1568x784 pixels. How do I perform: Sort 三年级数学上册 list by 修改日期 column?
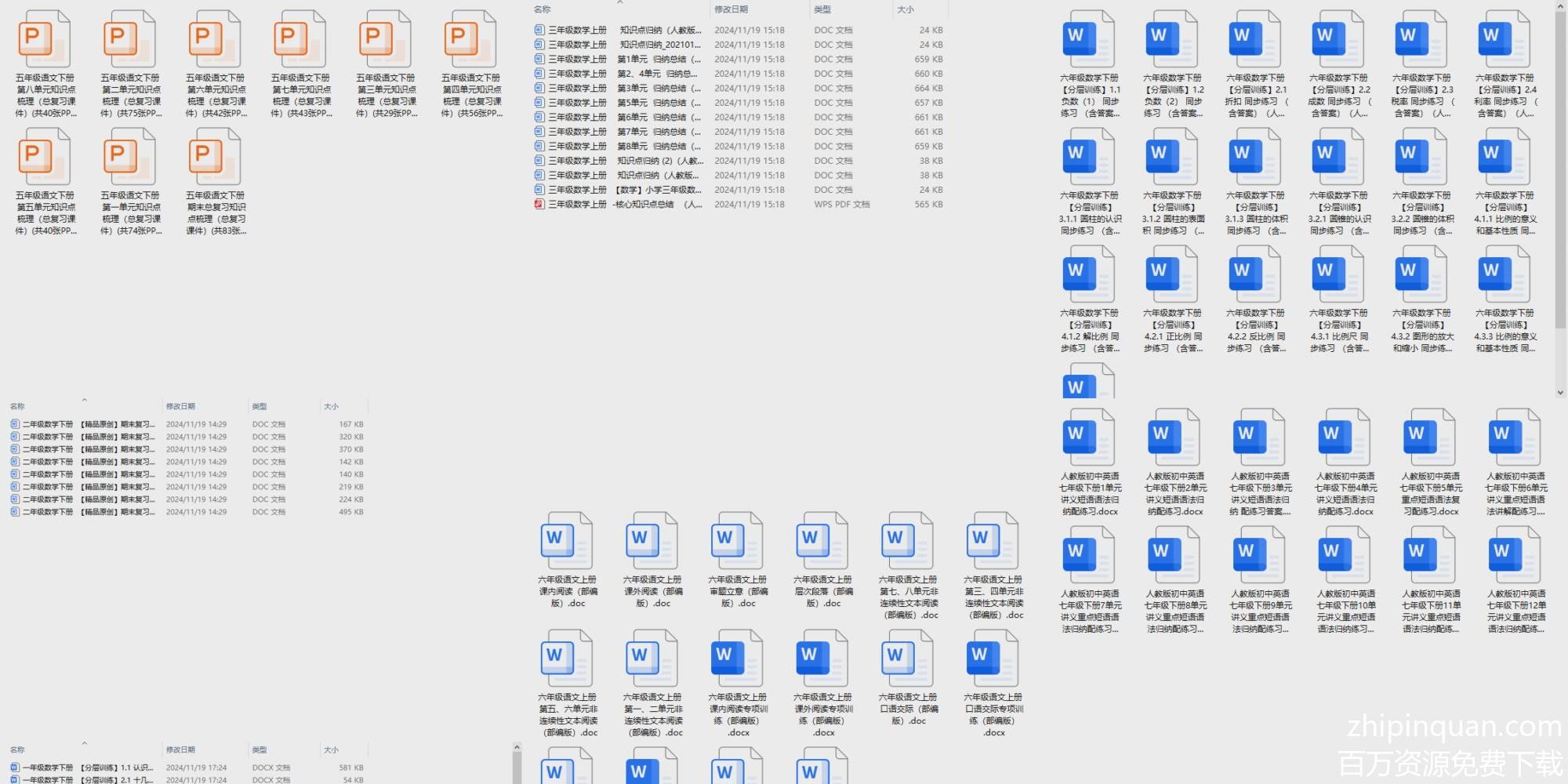pyautogui.click(x=731, y=9)
